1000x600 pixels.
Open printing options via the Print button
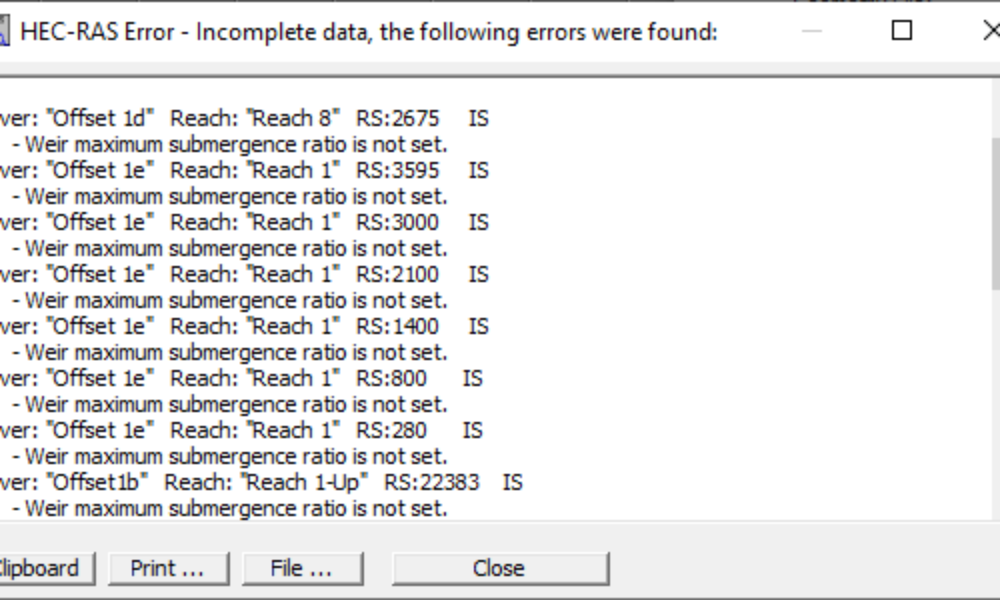[x=169, y=567]
